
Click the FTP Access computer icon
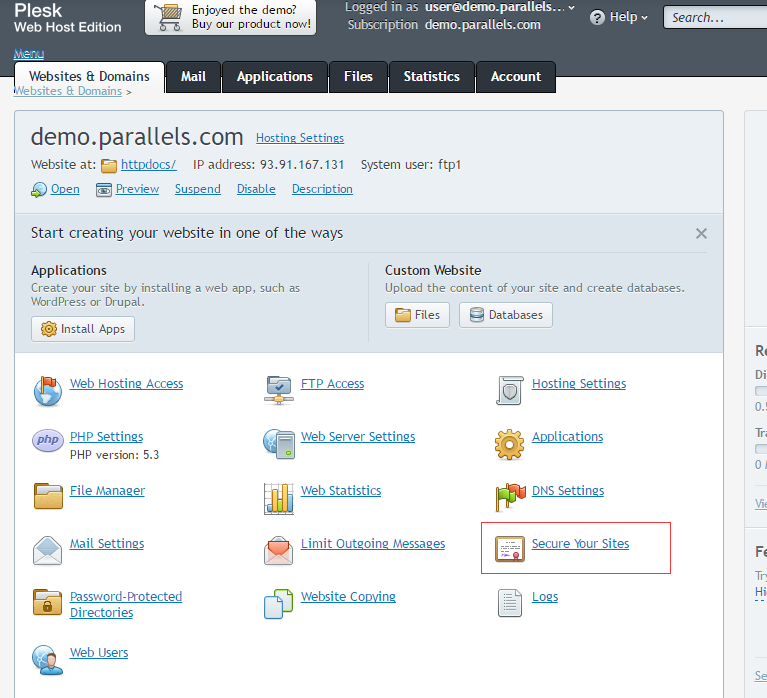279,390
